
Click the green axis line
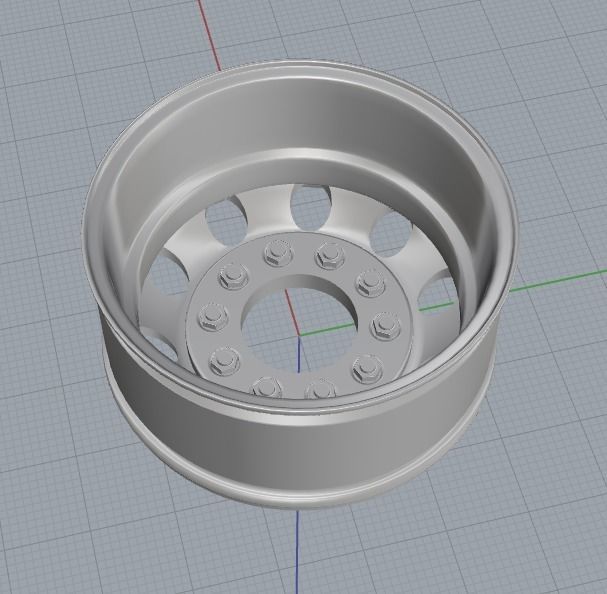coord(557,281)
